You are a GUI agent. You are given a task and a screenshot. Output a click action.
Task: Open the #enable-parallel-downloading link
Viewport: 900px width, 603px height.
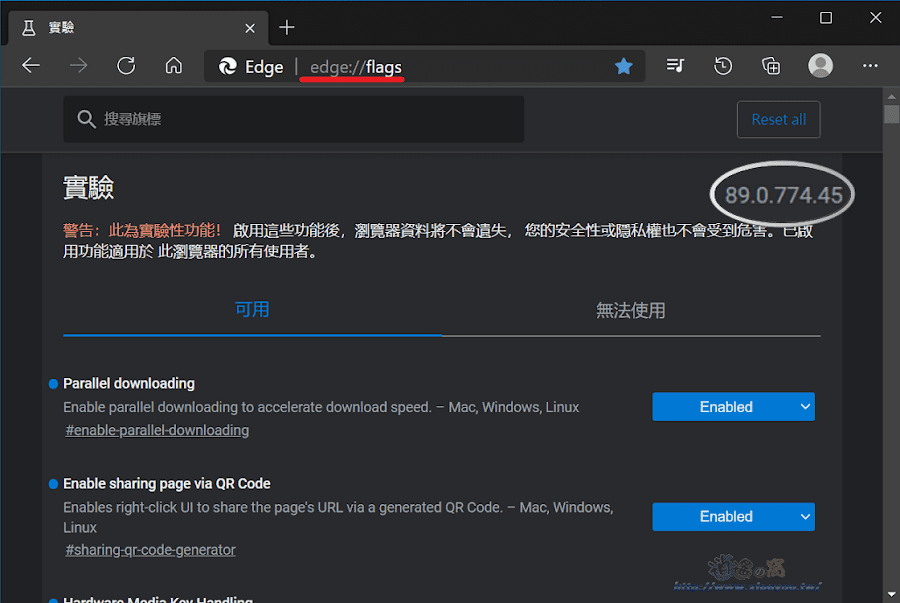point(157,430)
